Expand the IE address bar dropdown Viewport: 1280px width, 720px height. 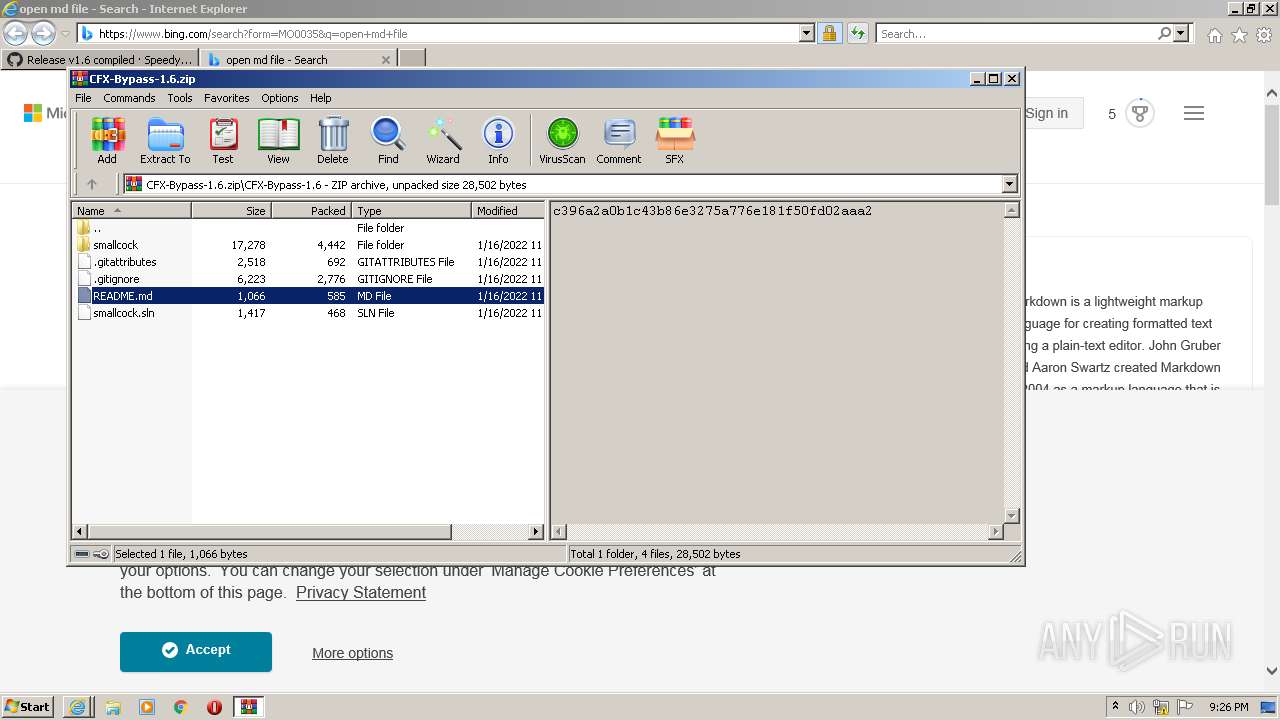[x=807, y=33]
